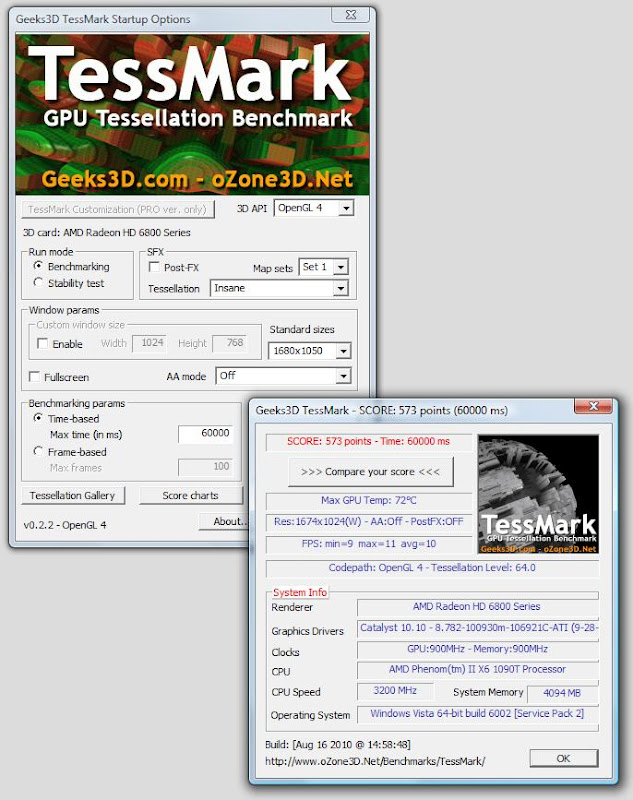Click the Max time 60000 field
Viewport: 633px width, 800px height.
205,433
